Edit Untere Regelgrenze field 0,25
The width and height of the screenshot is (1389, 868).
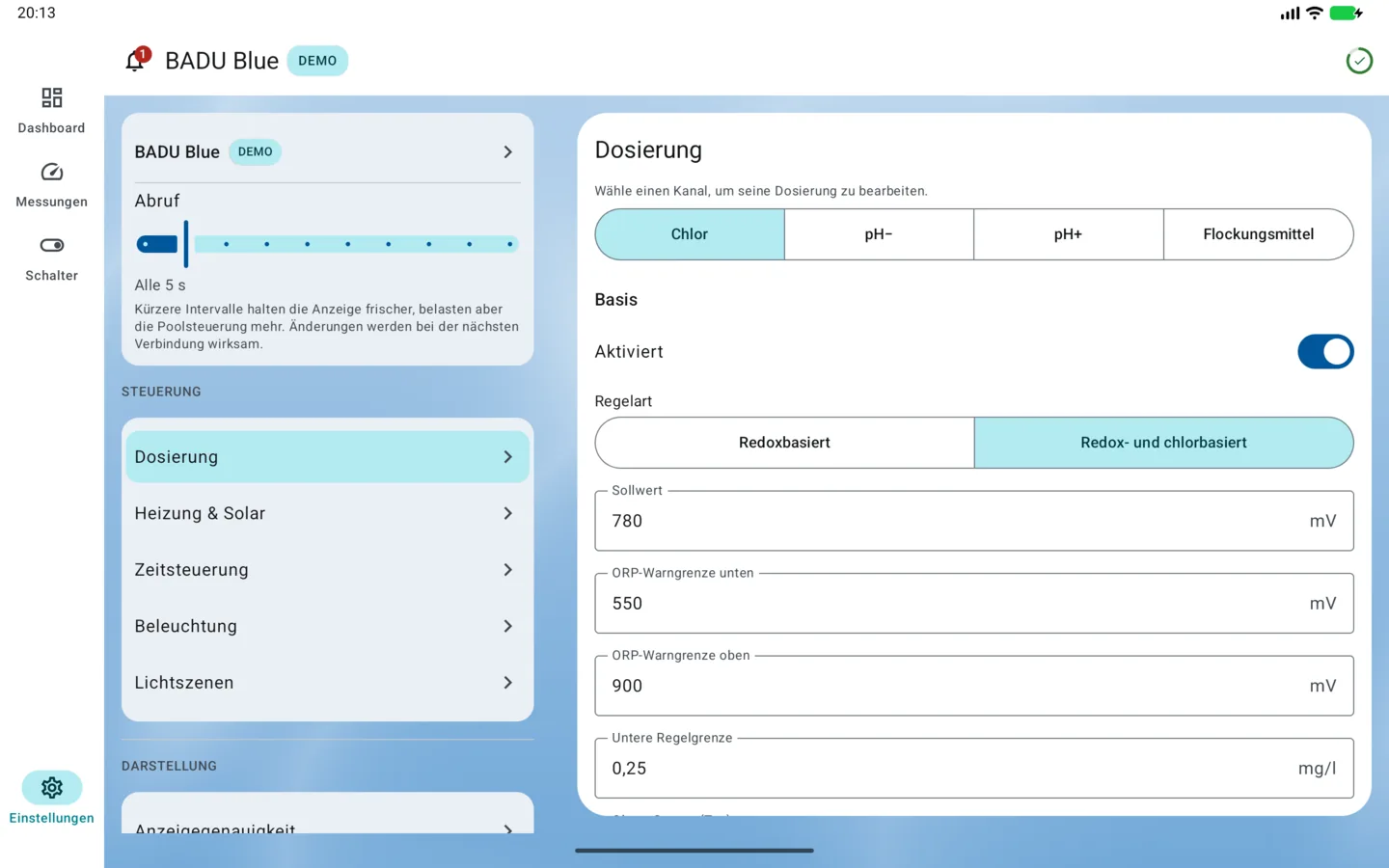(x=974, y=769)
